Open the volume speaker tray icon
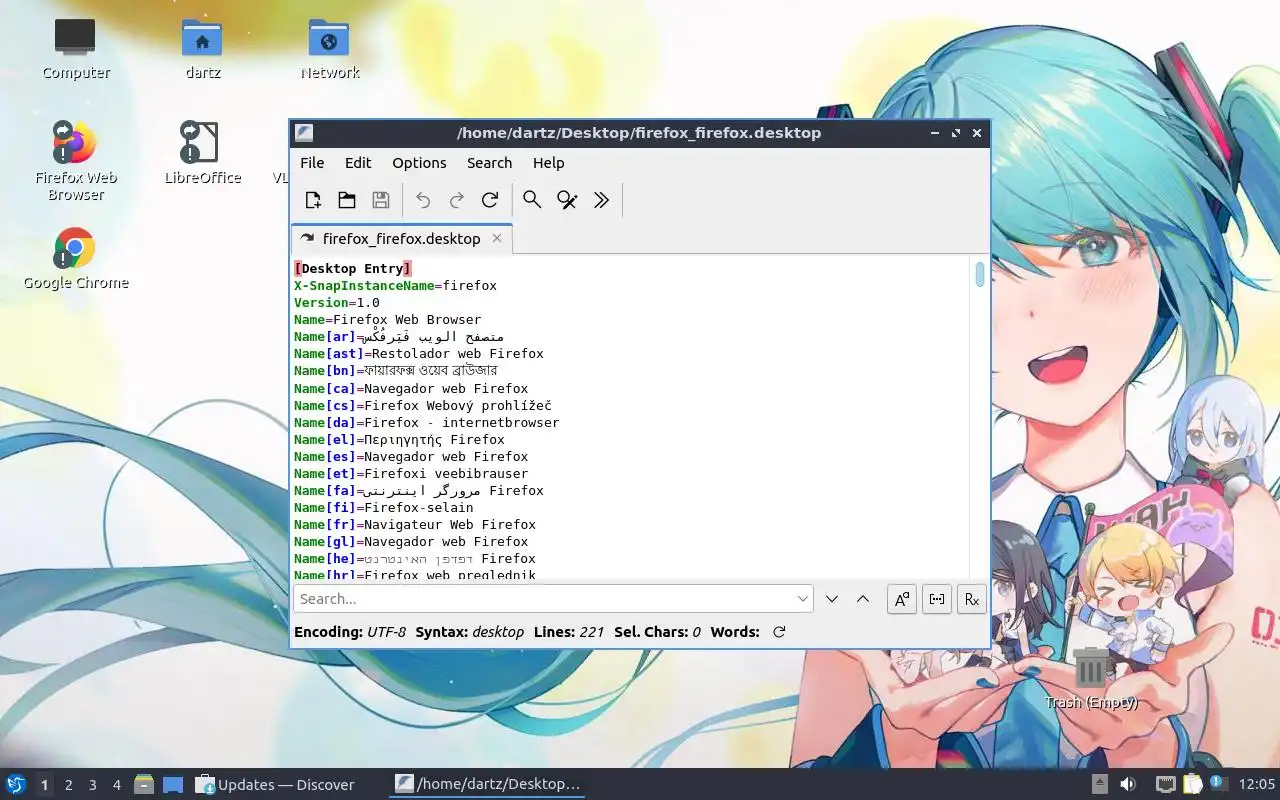Image resolution: width=1280 pixels, height=800 pixels. (x=1128, y=785)
